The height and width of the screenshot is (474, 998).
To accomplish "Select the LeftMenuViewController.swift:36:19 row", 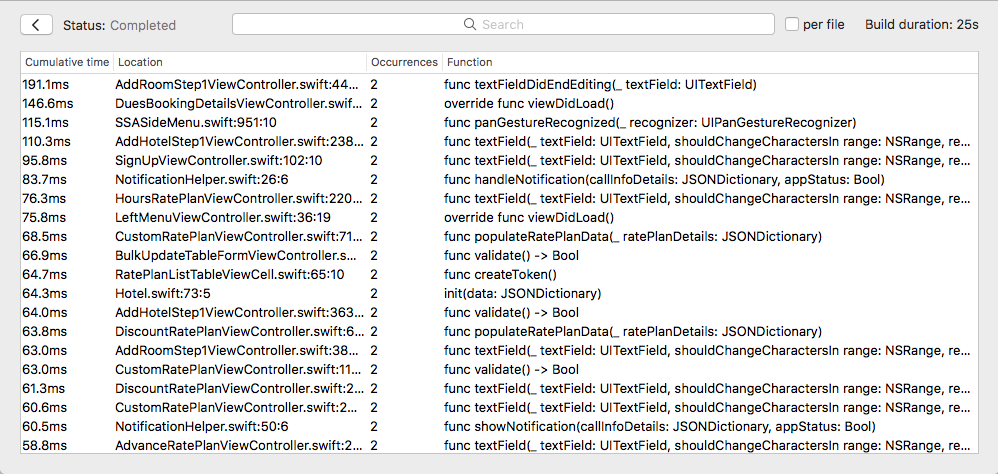I will pos(222,218).
